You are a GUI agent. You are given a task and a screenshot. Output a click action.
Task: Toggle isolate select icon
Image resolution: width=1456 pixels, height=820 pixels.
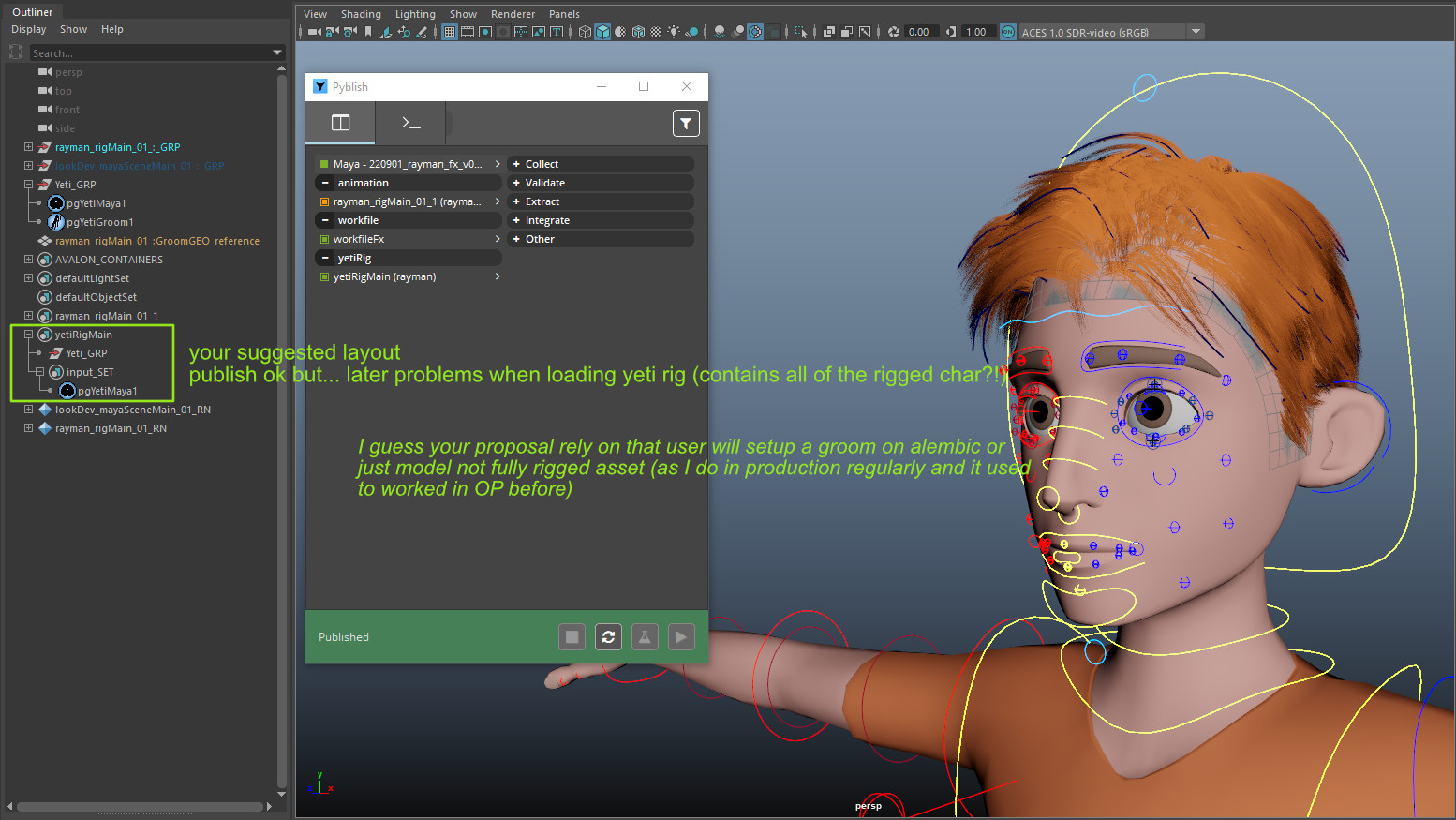[801, 32]
